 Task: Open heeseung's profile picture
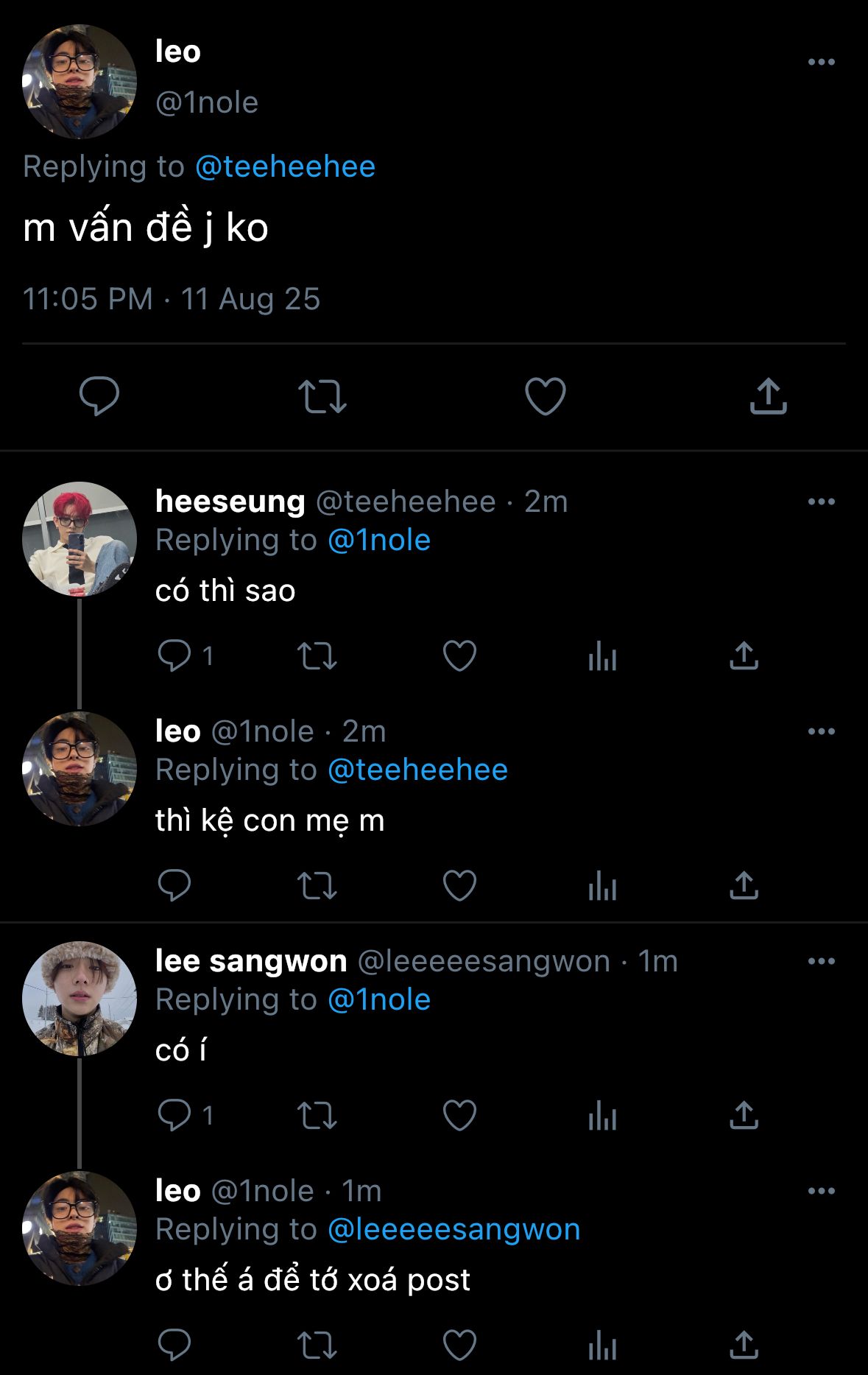[80, 539]
